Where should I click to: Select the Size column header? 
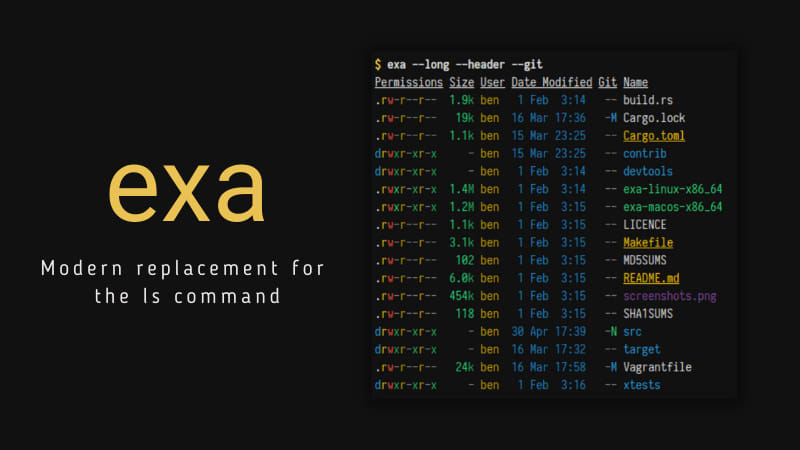pos(461,82)
